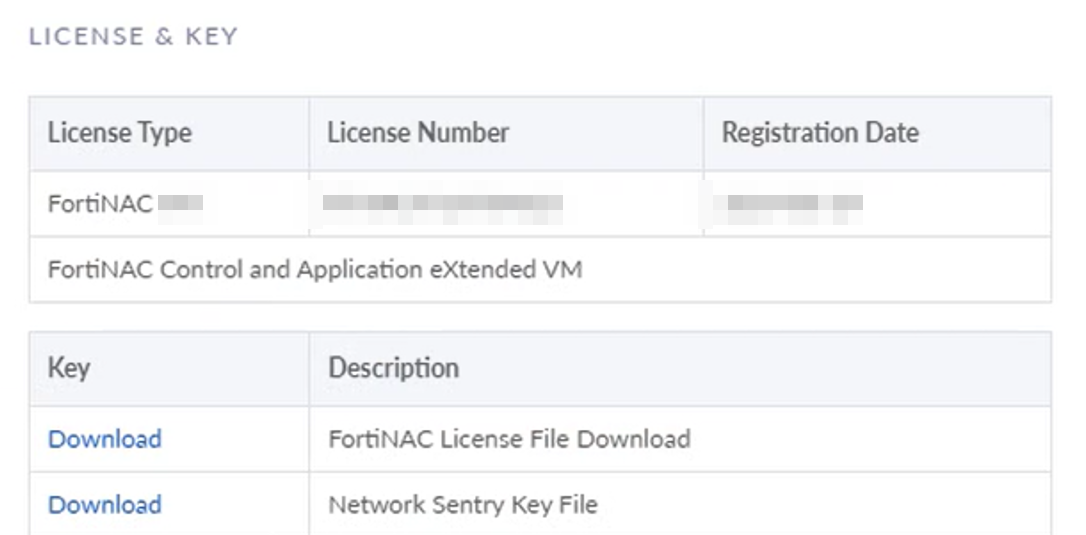Click the FortiNAC word in license type cell
The height and width of the screenshot is (535, 1086).
click(100, 204)
